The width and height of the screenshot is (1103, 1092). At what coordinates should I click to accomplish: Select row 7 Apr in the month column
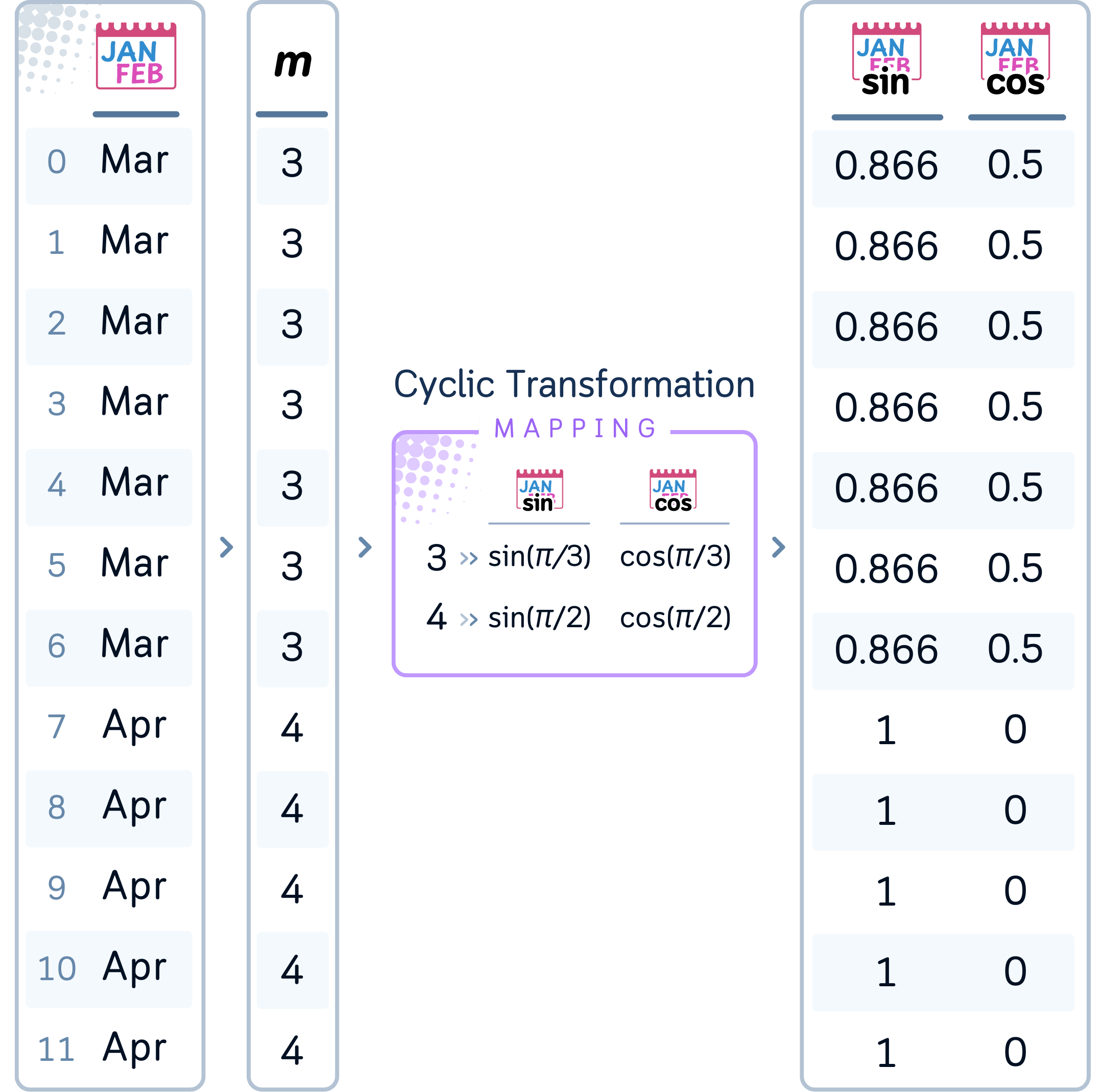click(108, 725)
